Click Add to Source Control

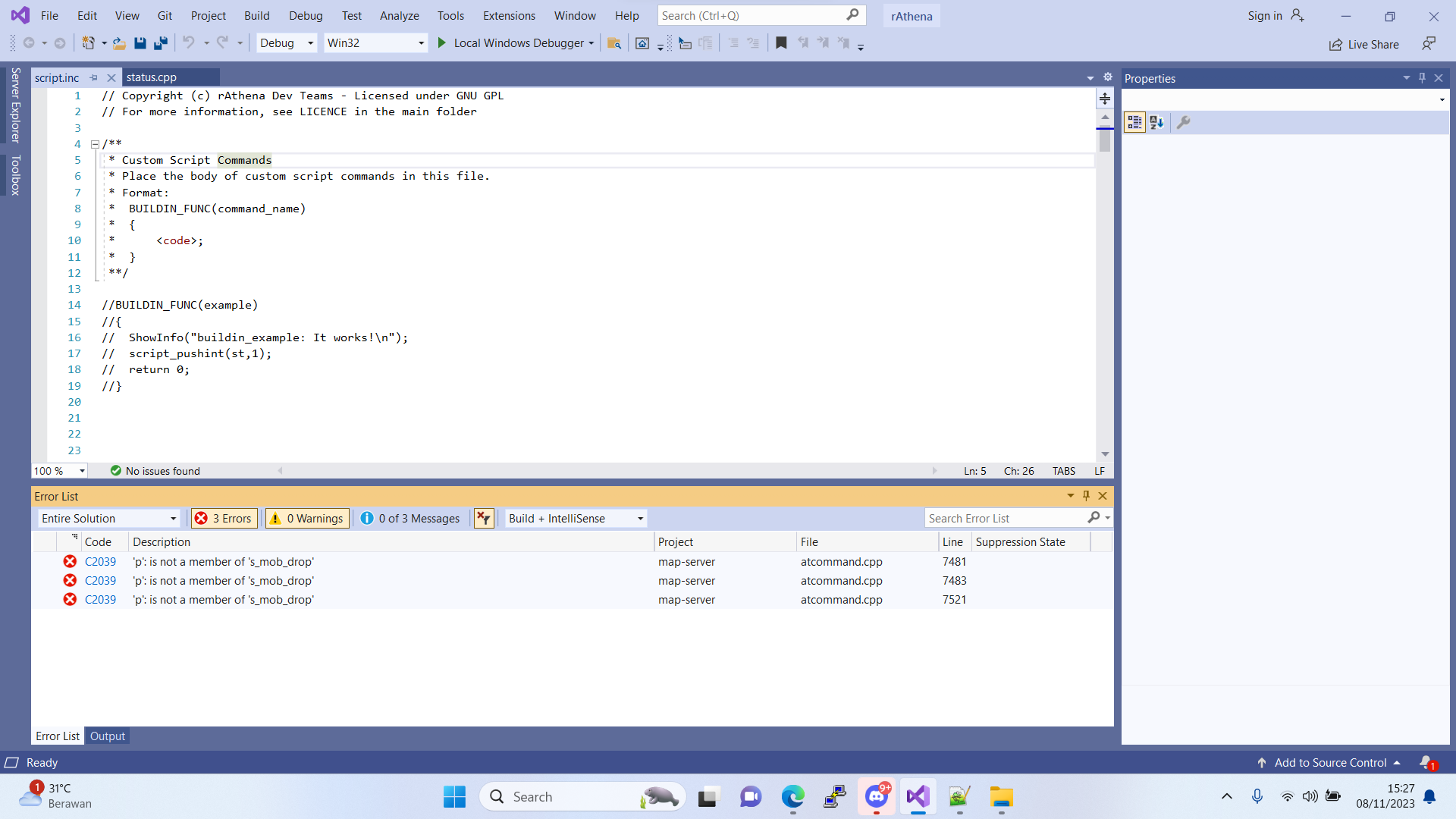pyautogui.click(x=1330, y=763)
